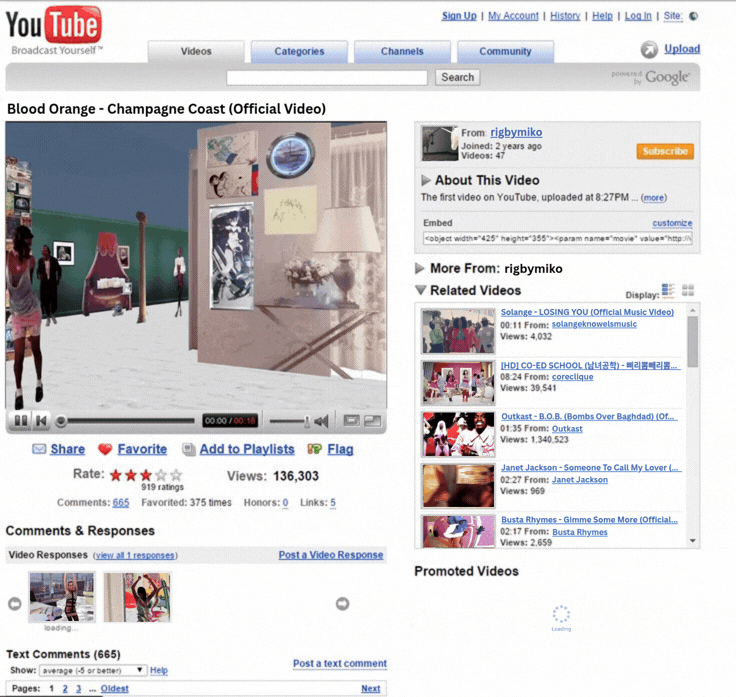This screenshot has width=736, height=697.
Task: Expand the More From: rigbymiko section
Action: (x=420, y=268)
